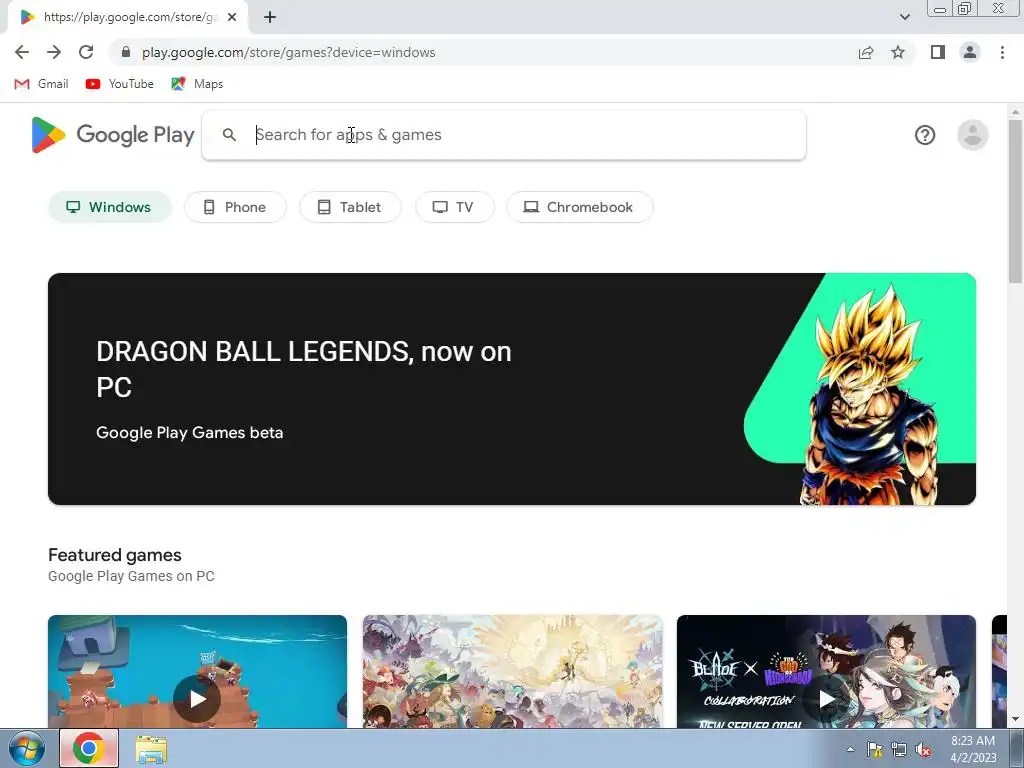Reload the page
Image resolution: width=1024 pixels, height=768 pixels.
click(86, 52)
